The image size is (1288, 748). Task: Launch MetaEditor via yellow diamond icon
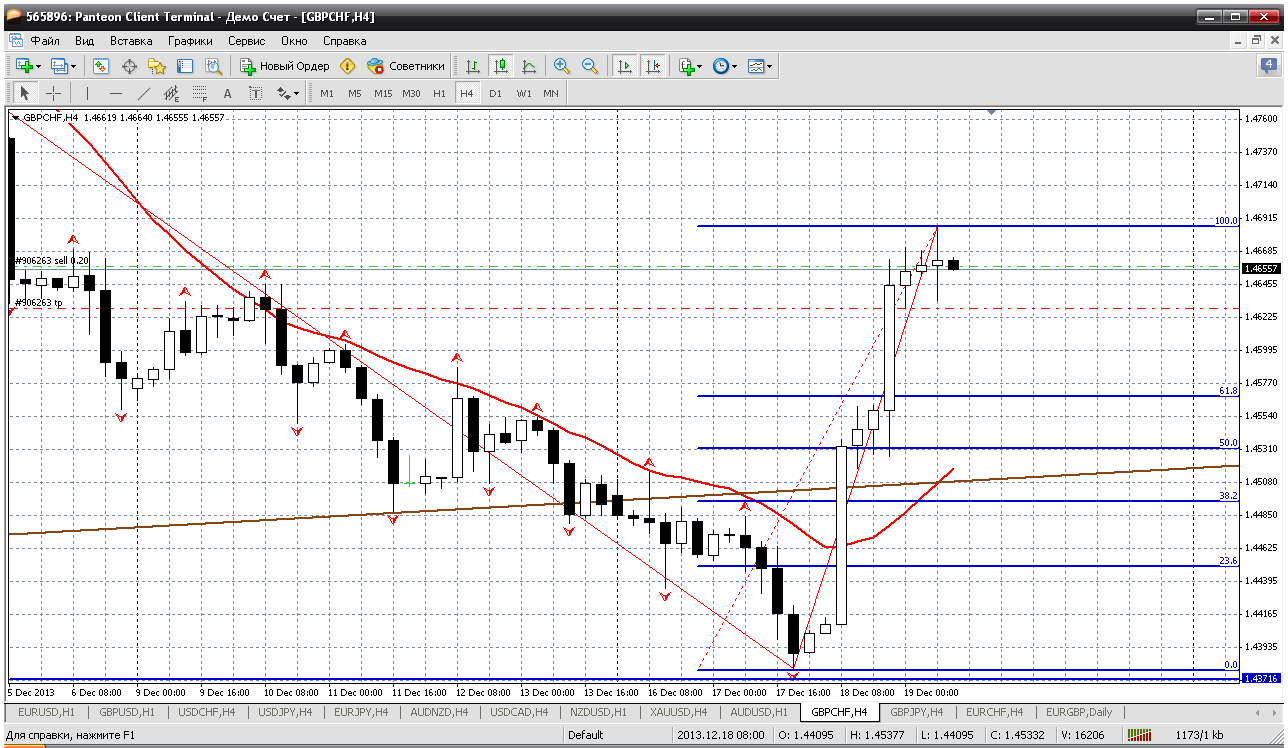[348, 66]
